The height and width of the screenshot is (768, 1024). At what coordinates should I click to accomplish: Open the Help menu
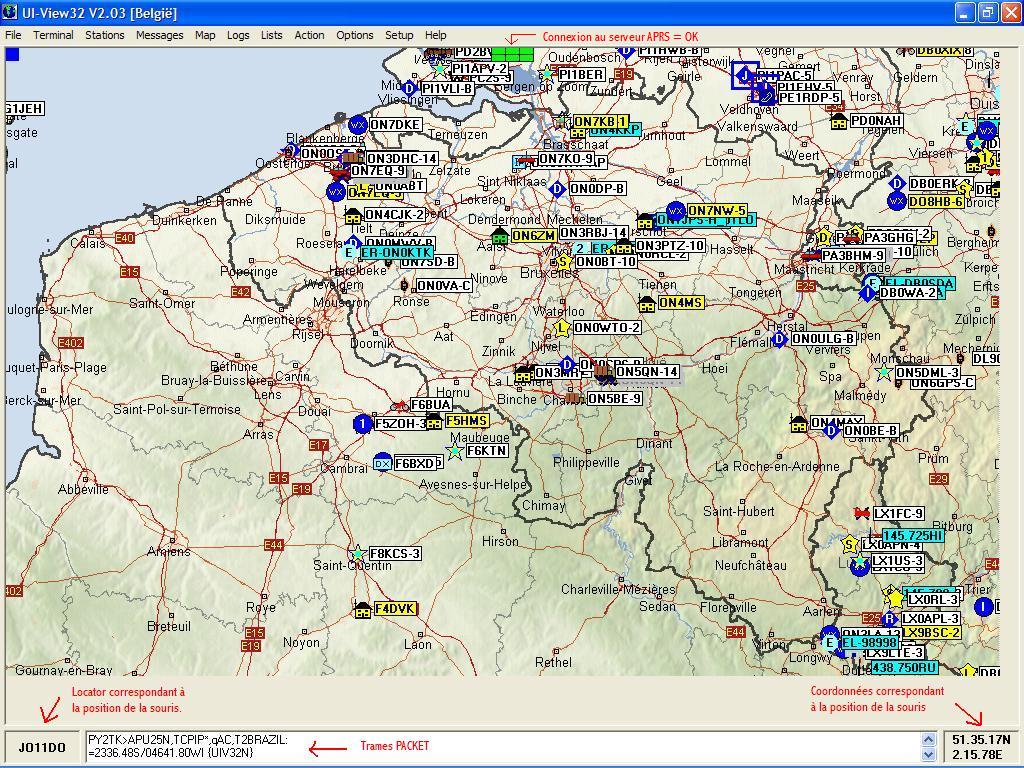pyautogui.click(x=436, y=35)
